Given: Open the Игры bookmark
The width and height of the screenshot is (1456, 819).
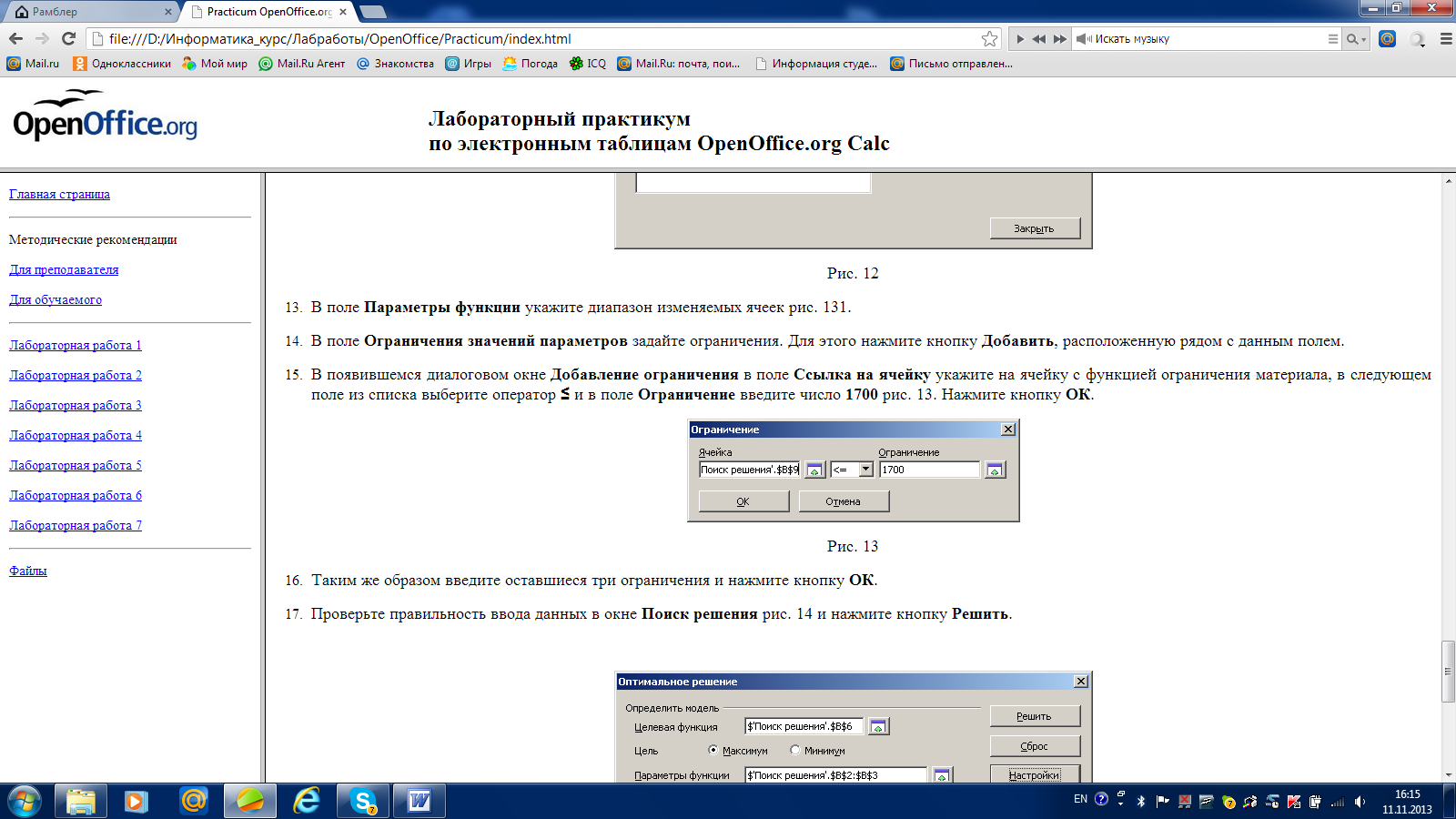Looking at the screenshot, I should tap(468, 64).
